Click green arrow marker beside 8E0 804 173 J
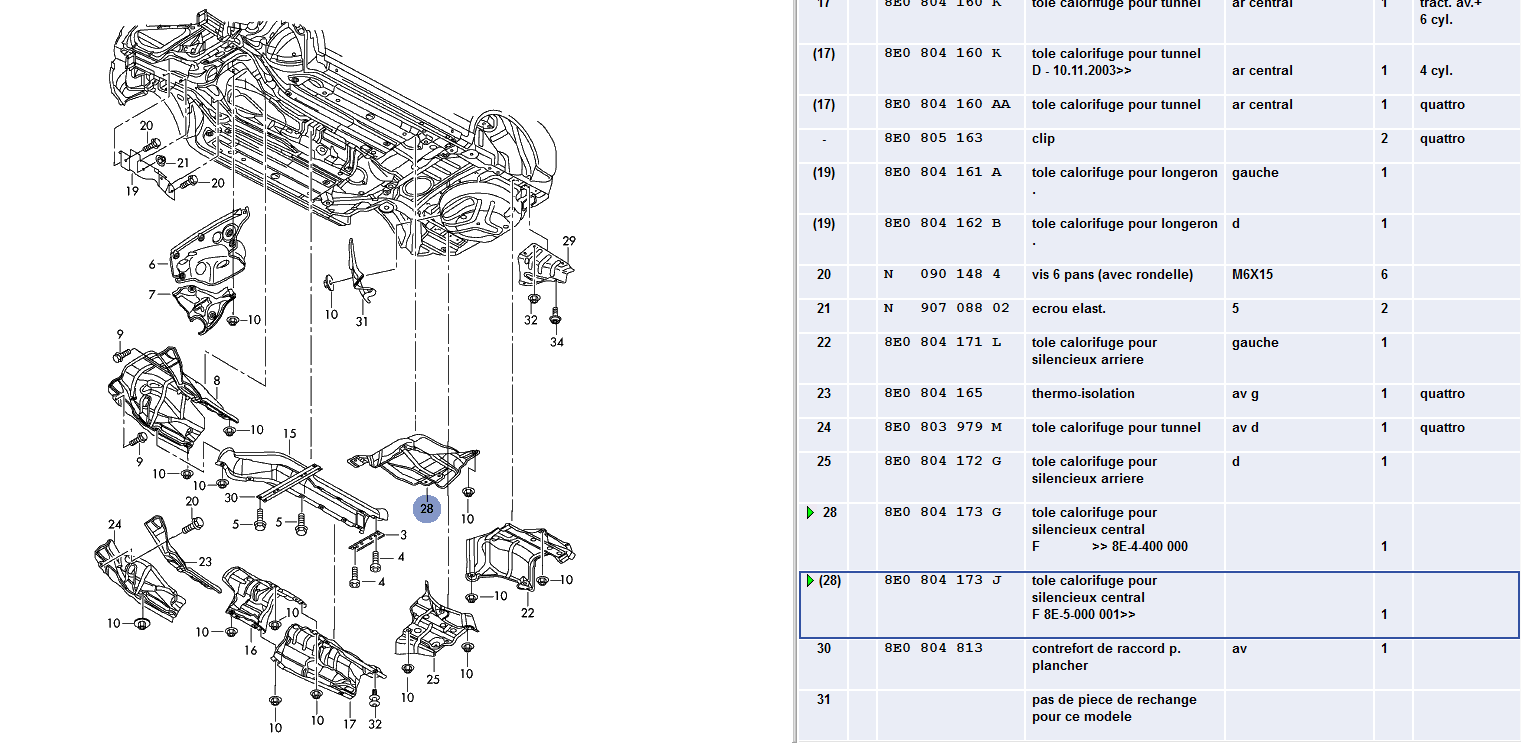Image resolution: width=1521 pixels, height=744 pixels. coord(809,581)
